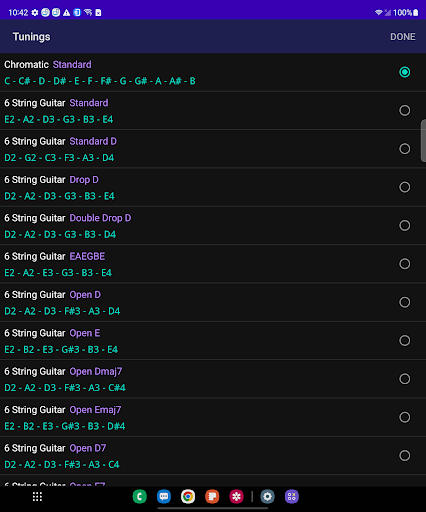
Task: Open the blue Messages app icon
Action: coord(164,497)
